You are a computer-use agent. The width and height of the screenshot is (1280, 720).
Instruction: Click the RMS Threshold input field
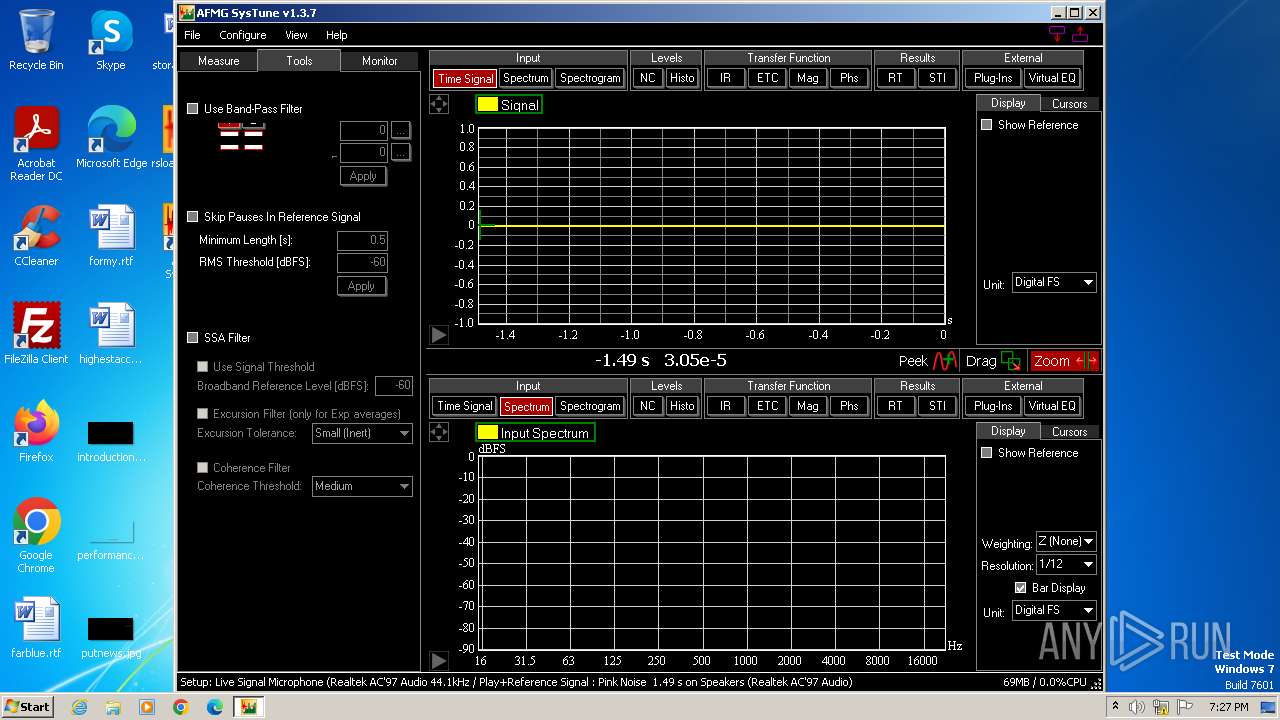[x=362, y=262]
